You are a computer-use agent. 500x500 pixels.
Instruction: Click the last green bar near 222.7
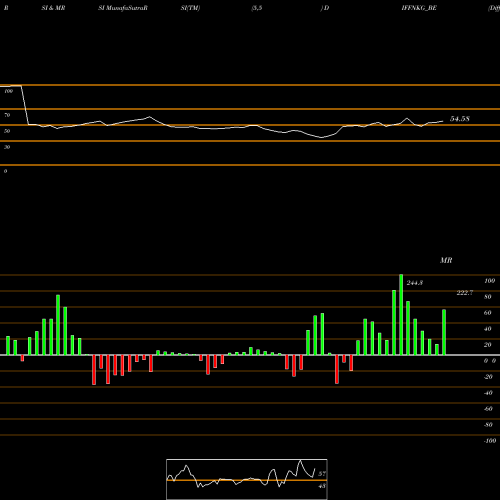[444, 332]
